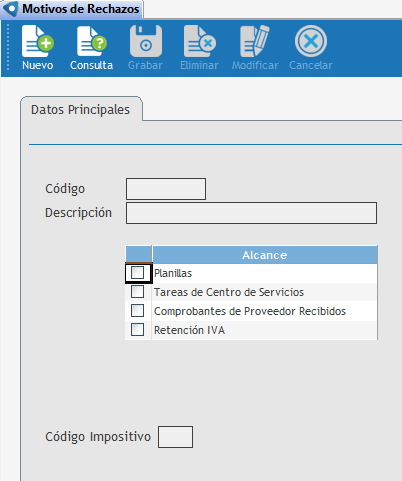The image size is (402, 481).
Task: Toggle the Retención IVA checkbox
Action: click(137, 330)
